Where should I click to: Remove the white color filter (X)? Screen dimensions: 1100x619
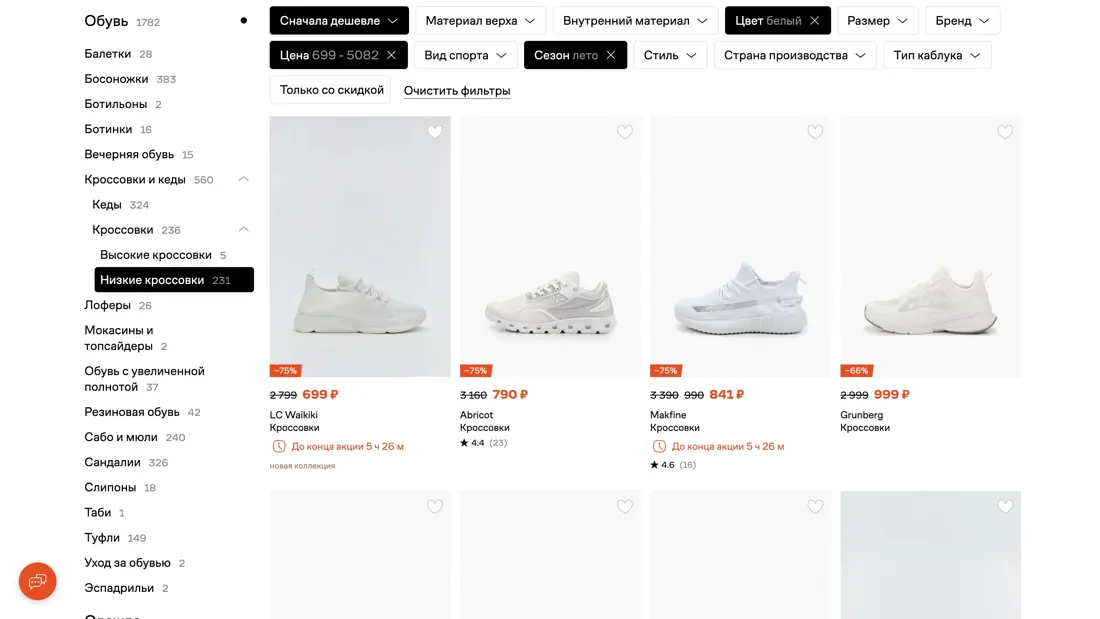pyautogui.click(x=815, y=21)
